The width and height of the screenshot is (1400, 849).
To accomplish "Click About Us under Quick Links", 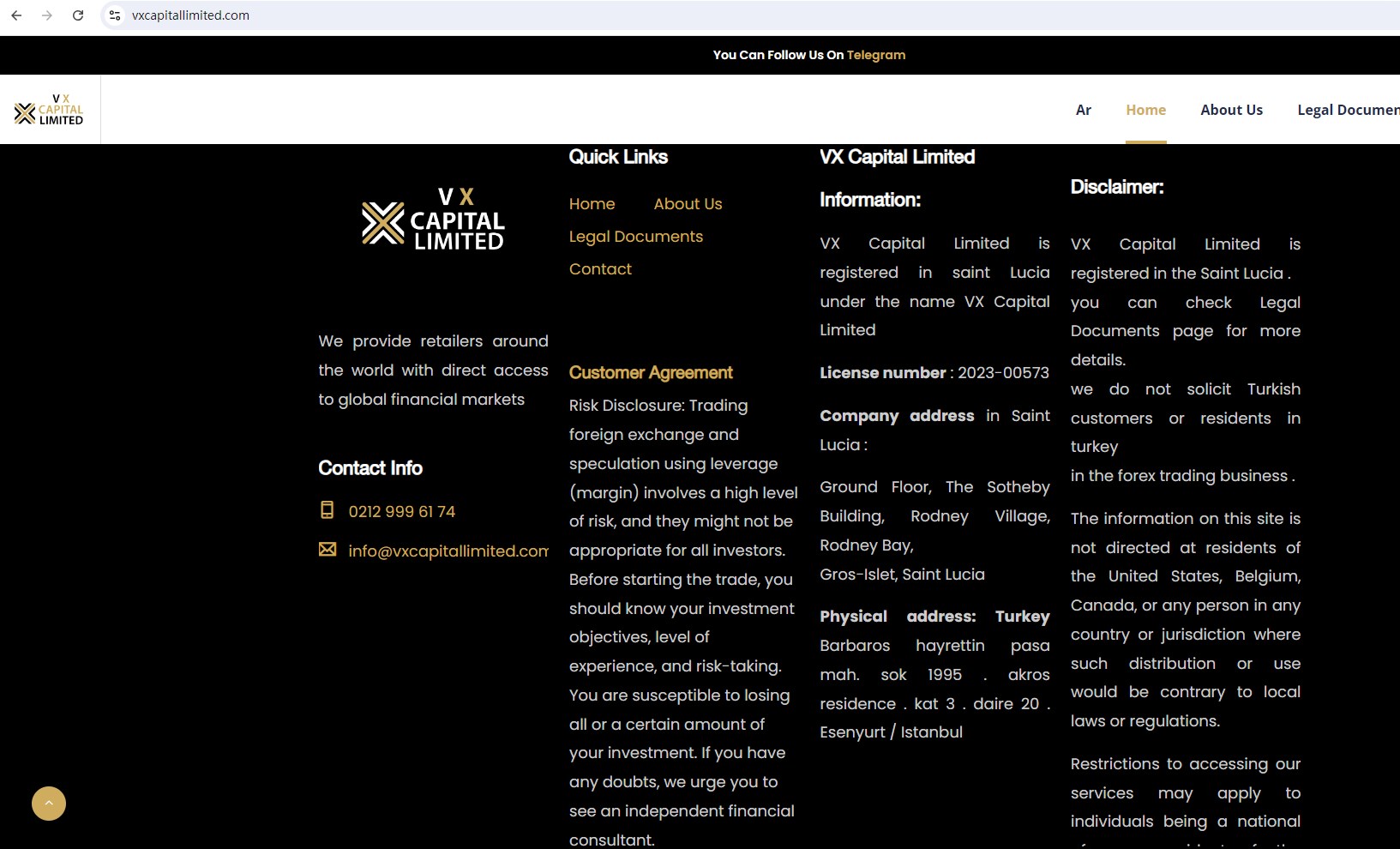I will click(x=688, y=204).
